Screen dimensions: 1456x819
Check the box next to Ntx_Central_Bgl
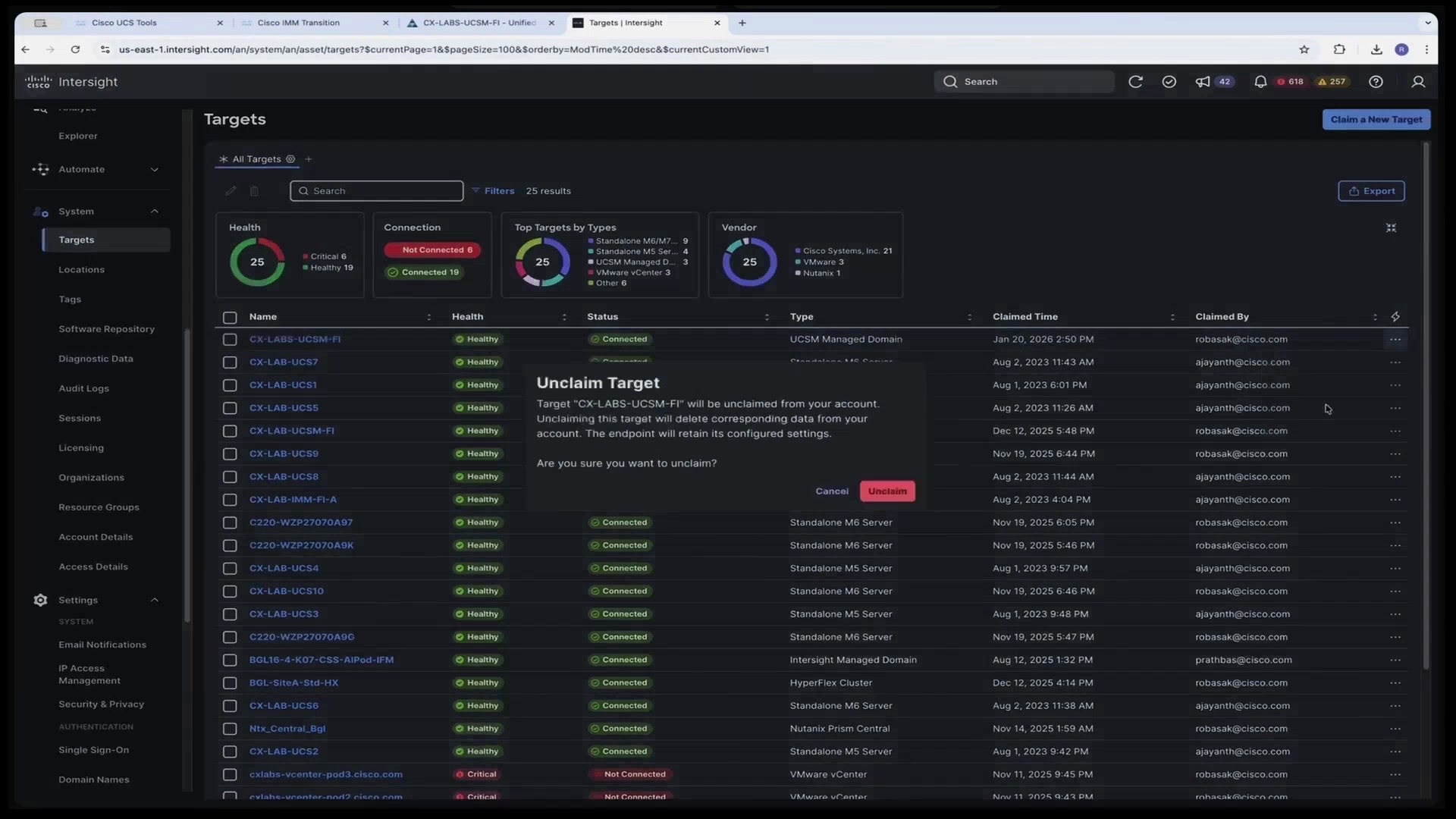point(230,729)
